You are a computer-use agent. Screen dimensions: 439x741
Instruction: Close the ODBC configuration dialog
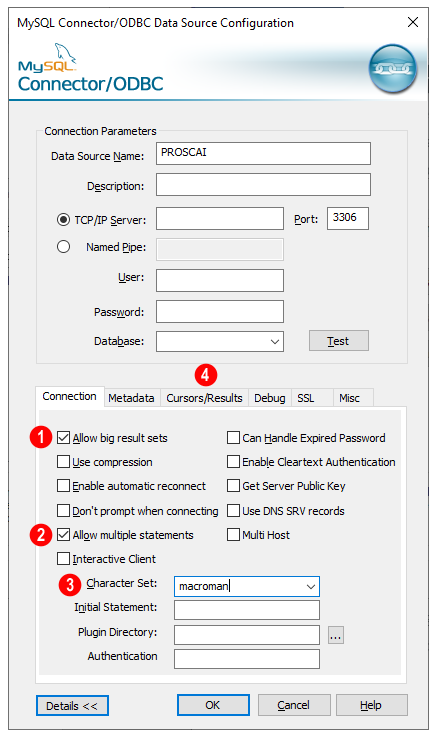(413, 22)
